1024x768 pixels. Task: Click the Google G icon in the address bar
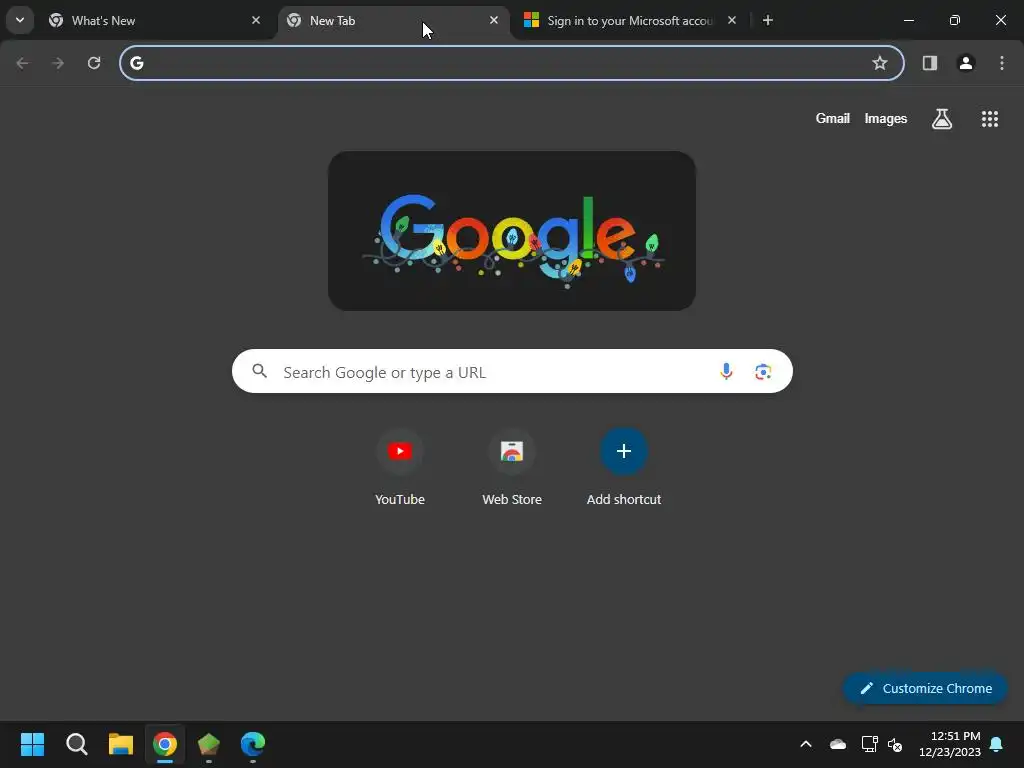point(136,63)
